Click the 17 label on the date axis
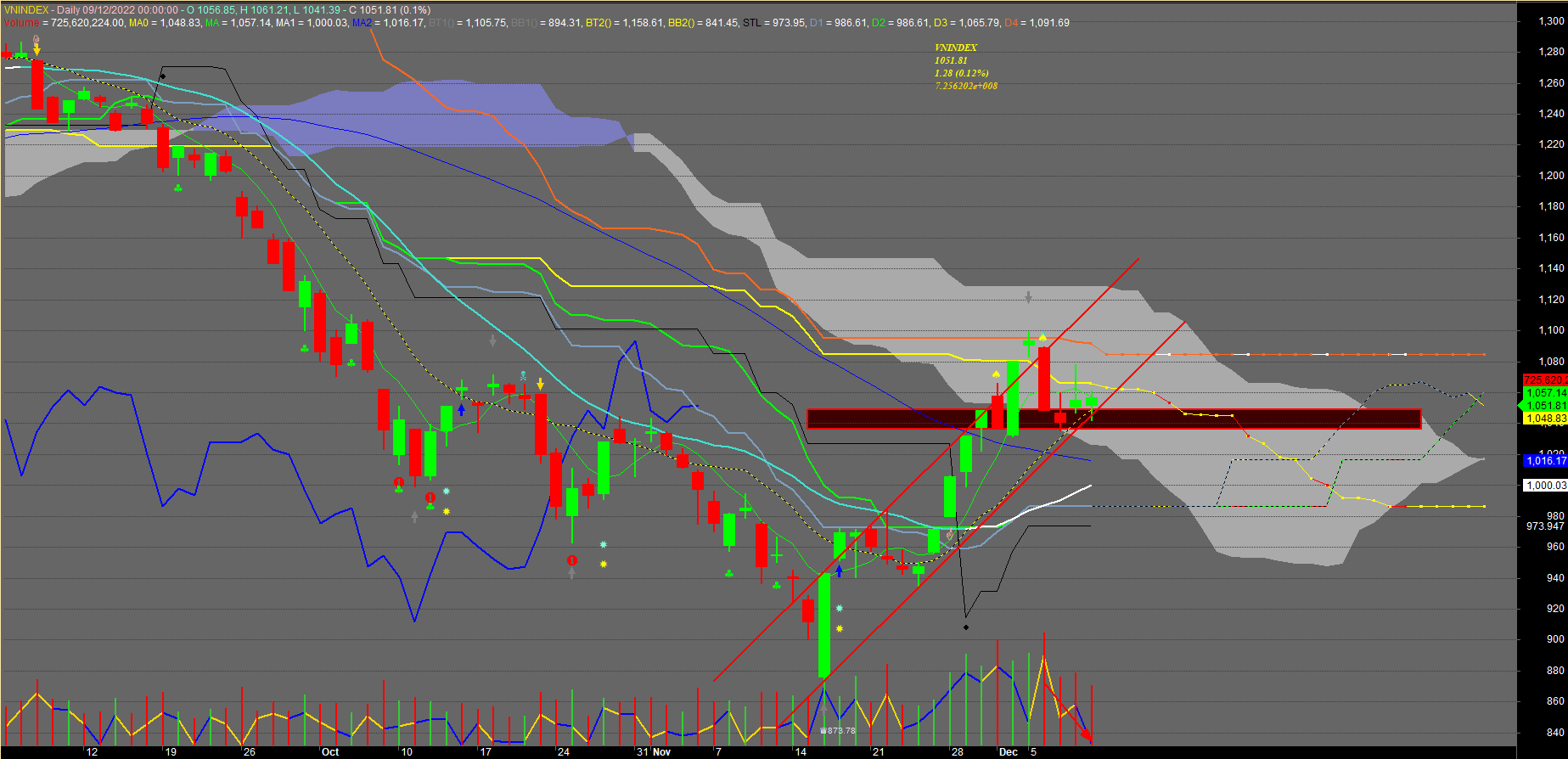The image size is (1568, 759). click(x=486, y=752)
